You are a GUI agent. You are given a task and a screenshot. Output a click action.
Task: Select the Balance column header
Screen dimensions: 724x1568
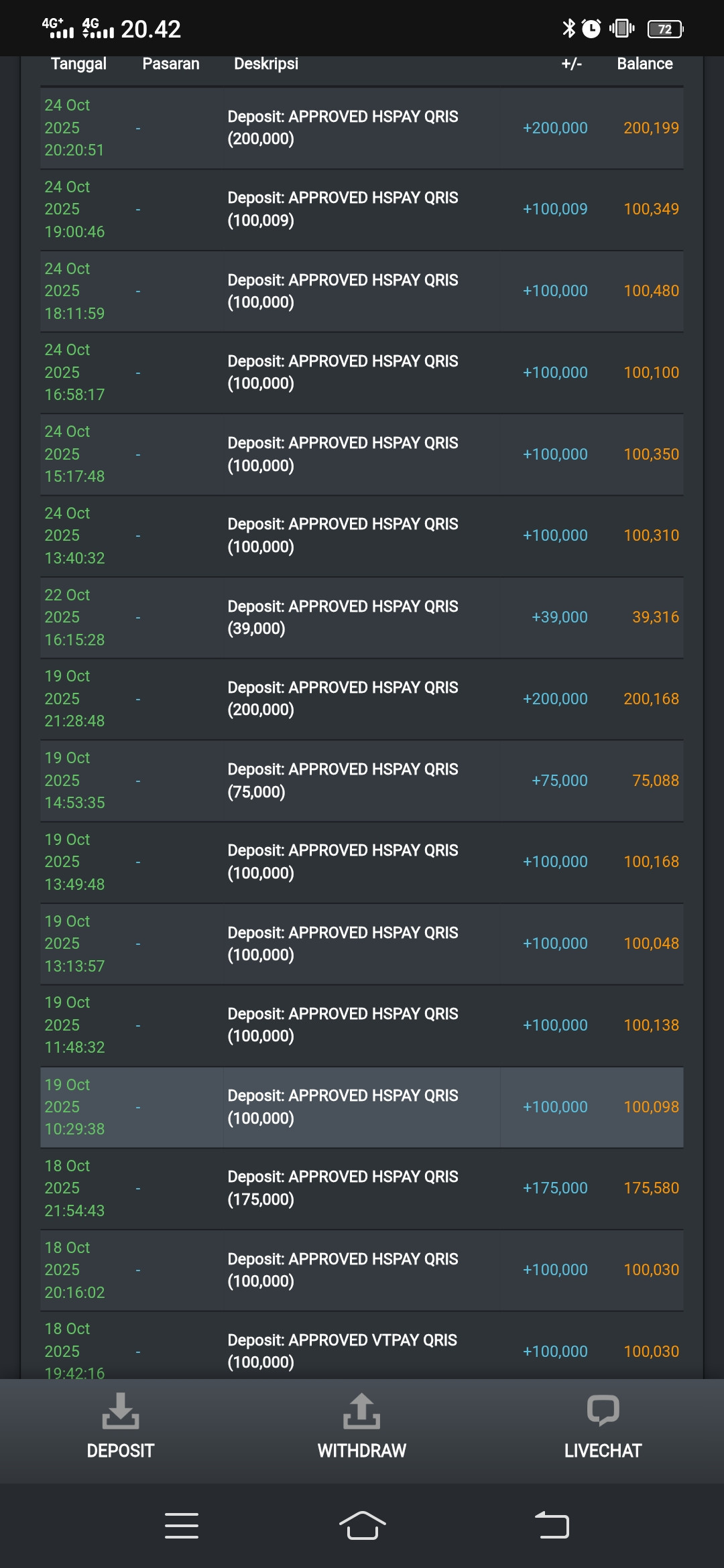(x=645, y=64)
